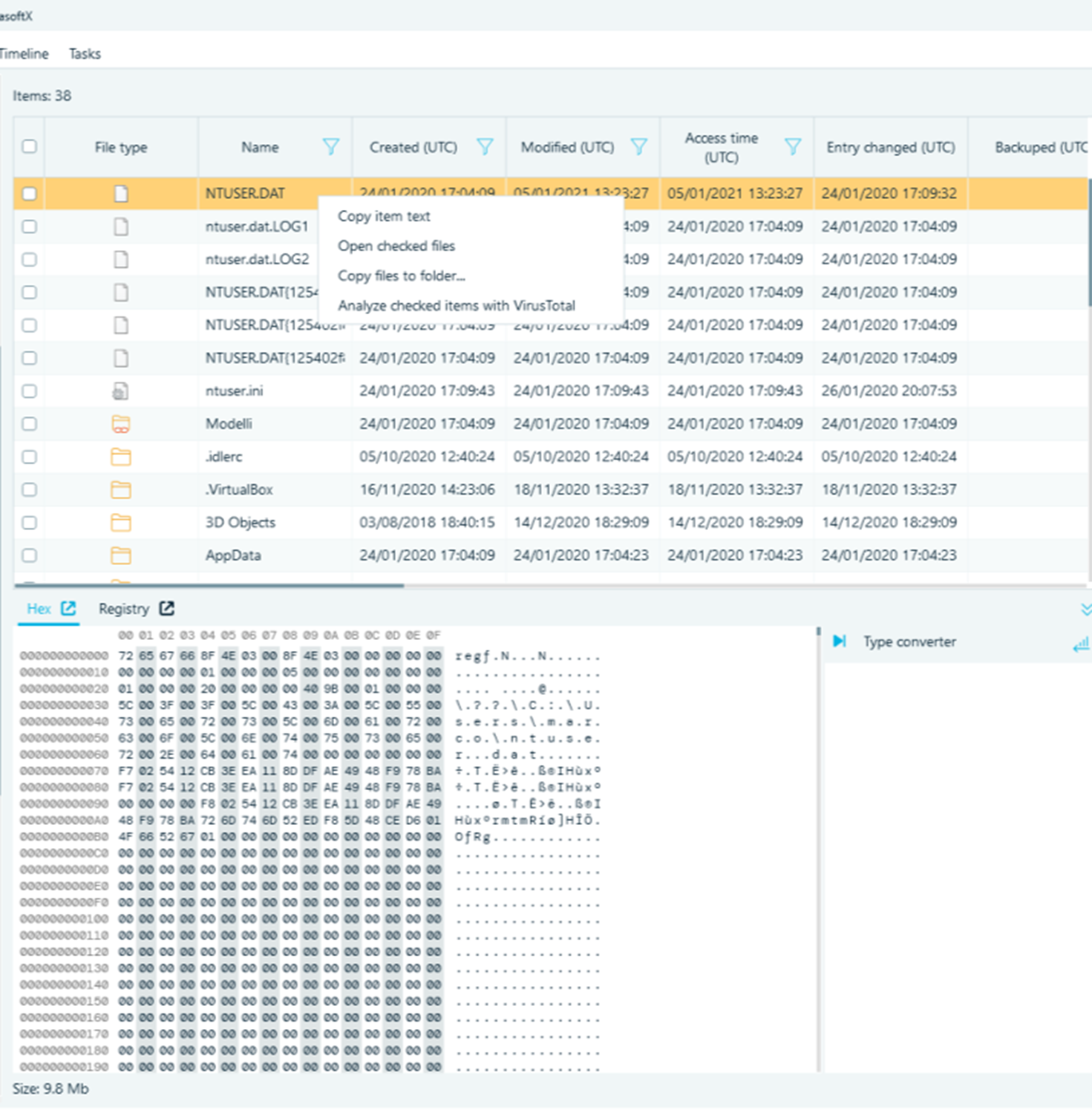Pop out the Registry viewer window icon

pos(167,608)
